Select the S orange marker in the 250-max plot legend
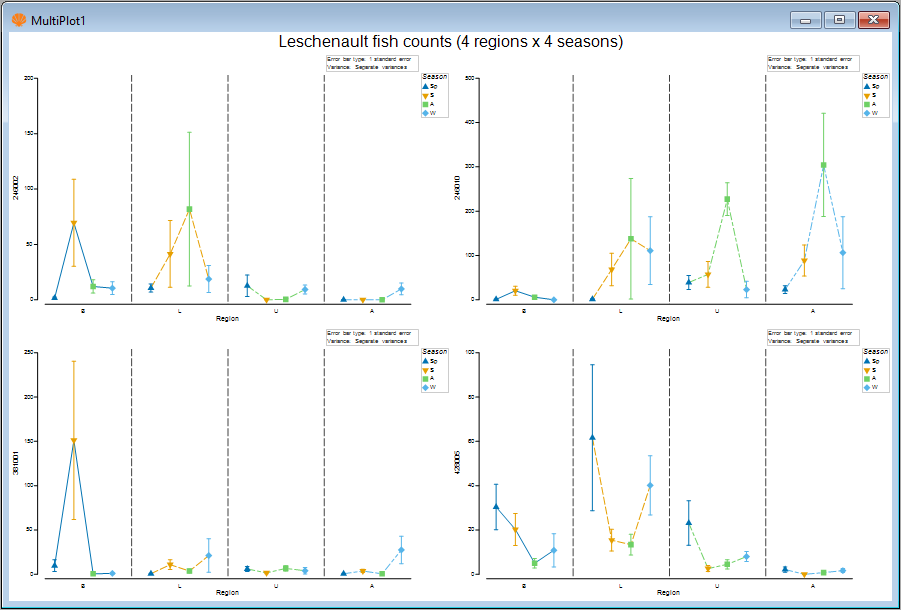Screen dimensions: 901x610 pyautogui.click(x=426, y=370)
